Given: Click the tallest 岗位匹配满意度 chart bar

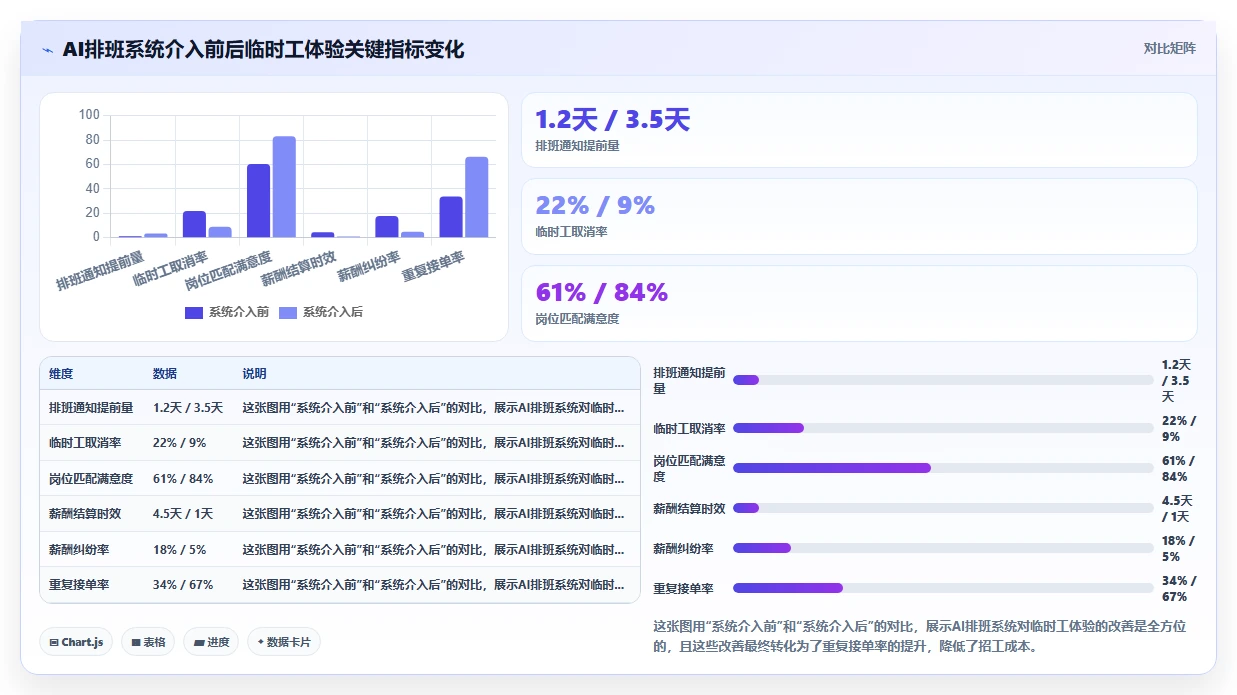Looking at the screenshot, I should point(284,187).
